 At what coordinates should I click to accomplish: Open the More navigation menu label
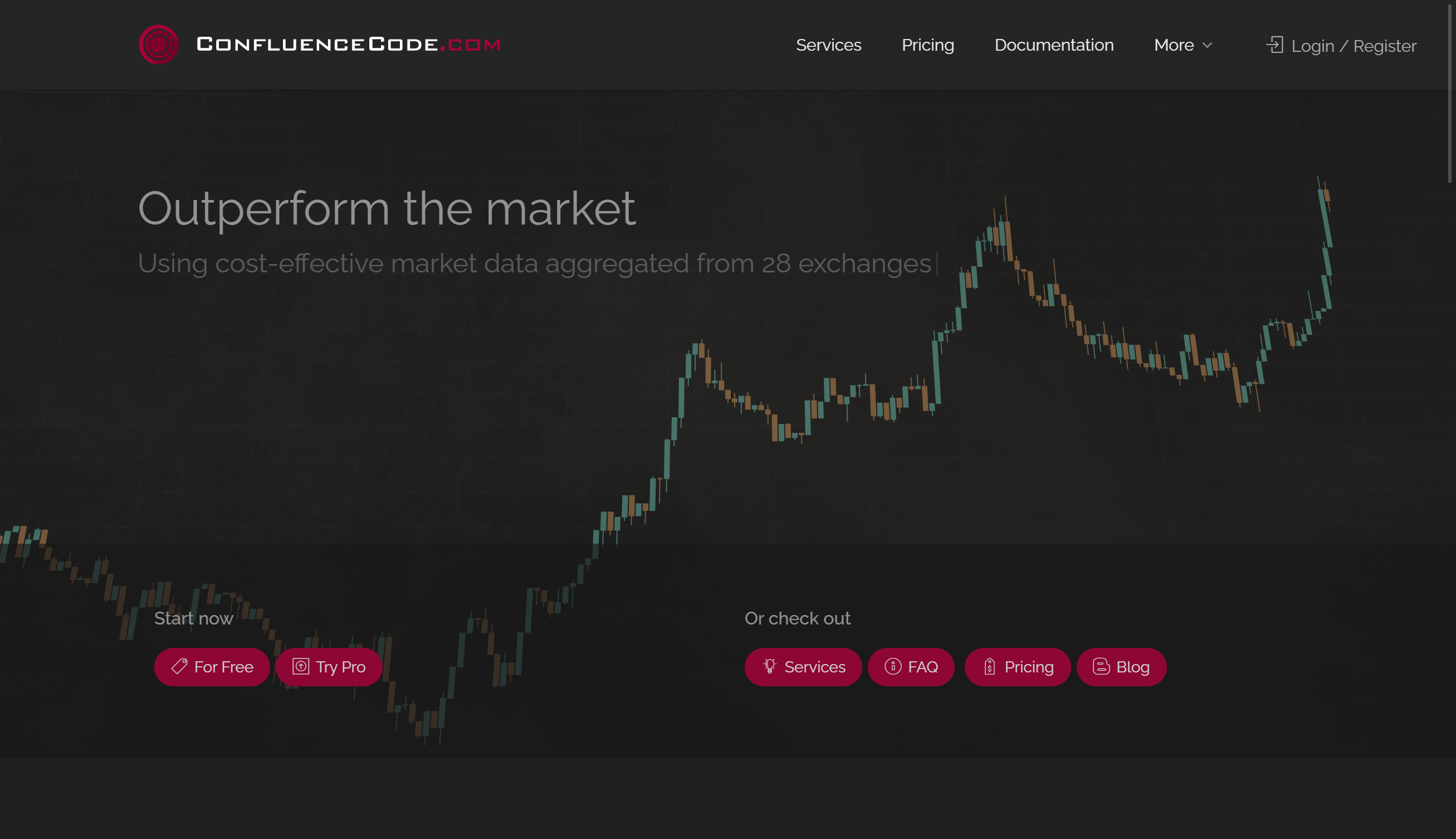click(1174, 45)
